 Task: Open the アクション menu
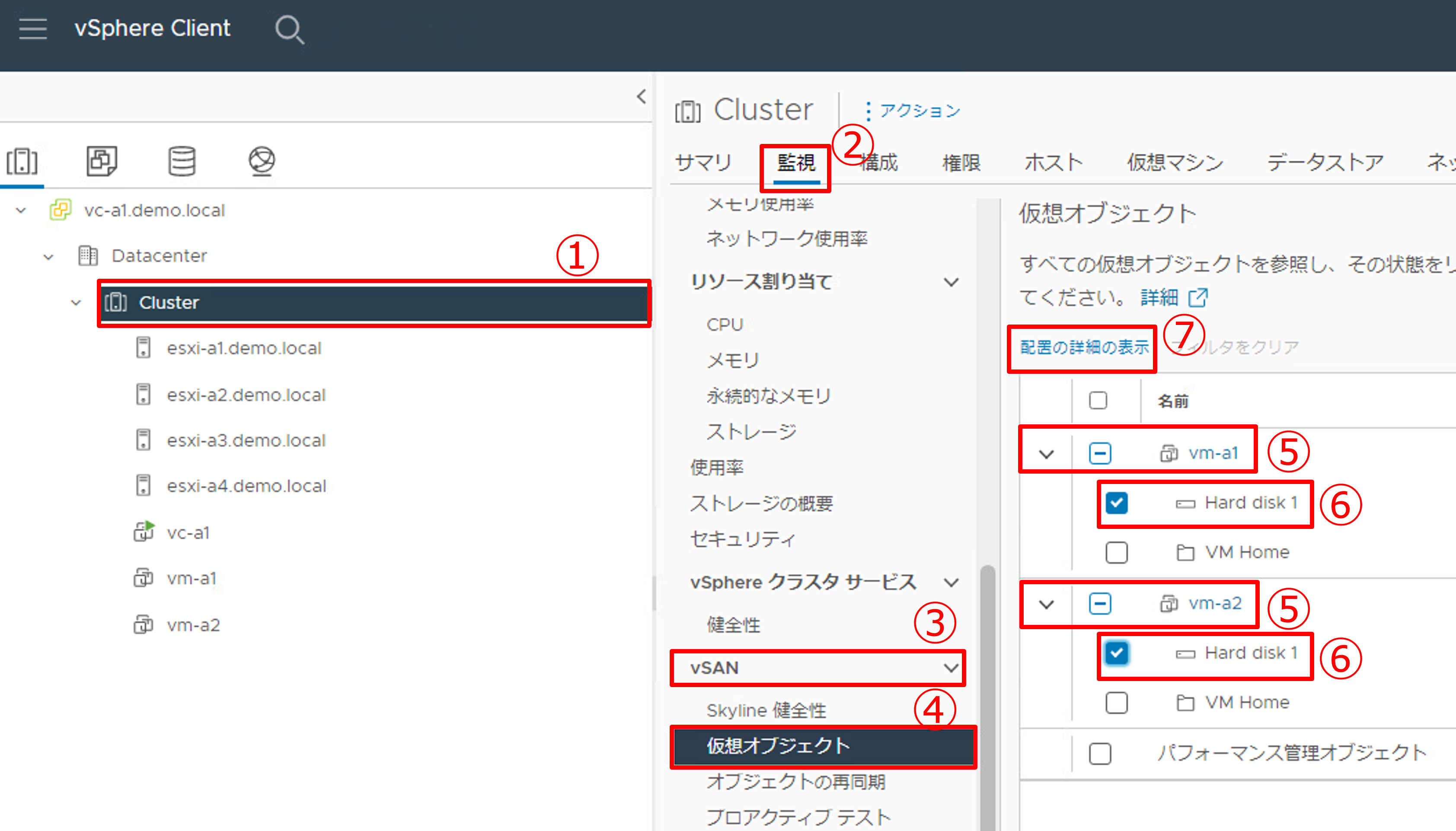(x=913, y=111)
